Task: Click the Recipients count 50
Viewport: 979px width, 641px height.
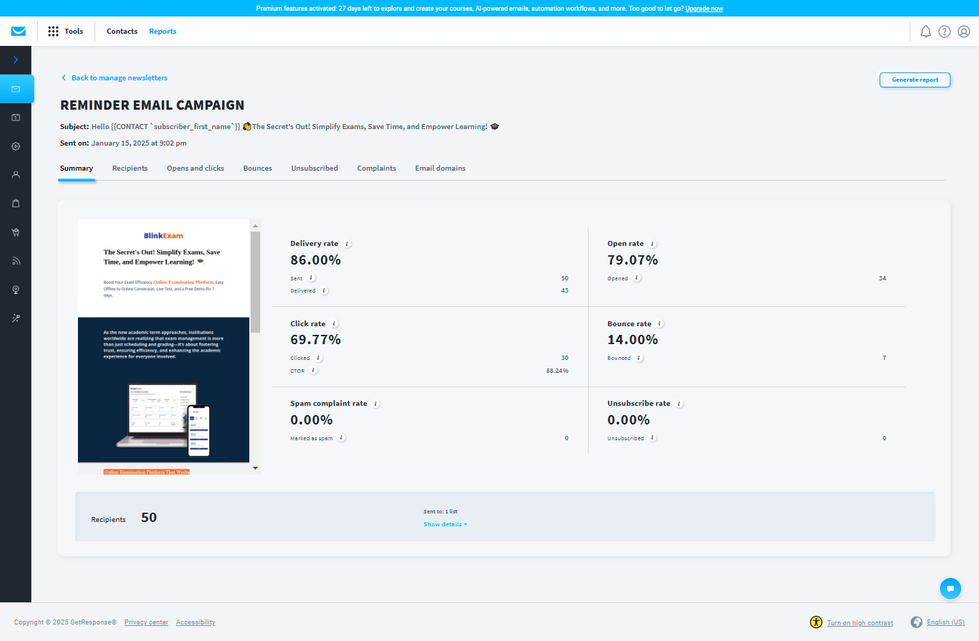Action: (149, 518)
